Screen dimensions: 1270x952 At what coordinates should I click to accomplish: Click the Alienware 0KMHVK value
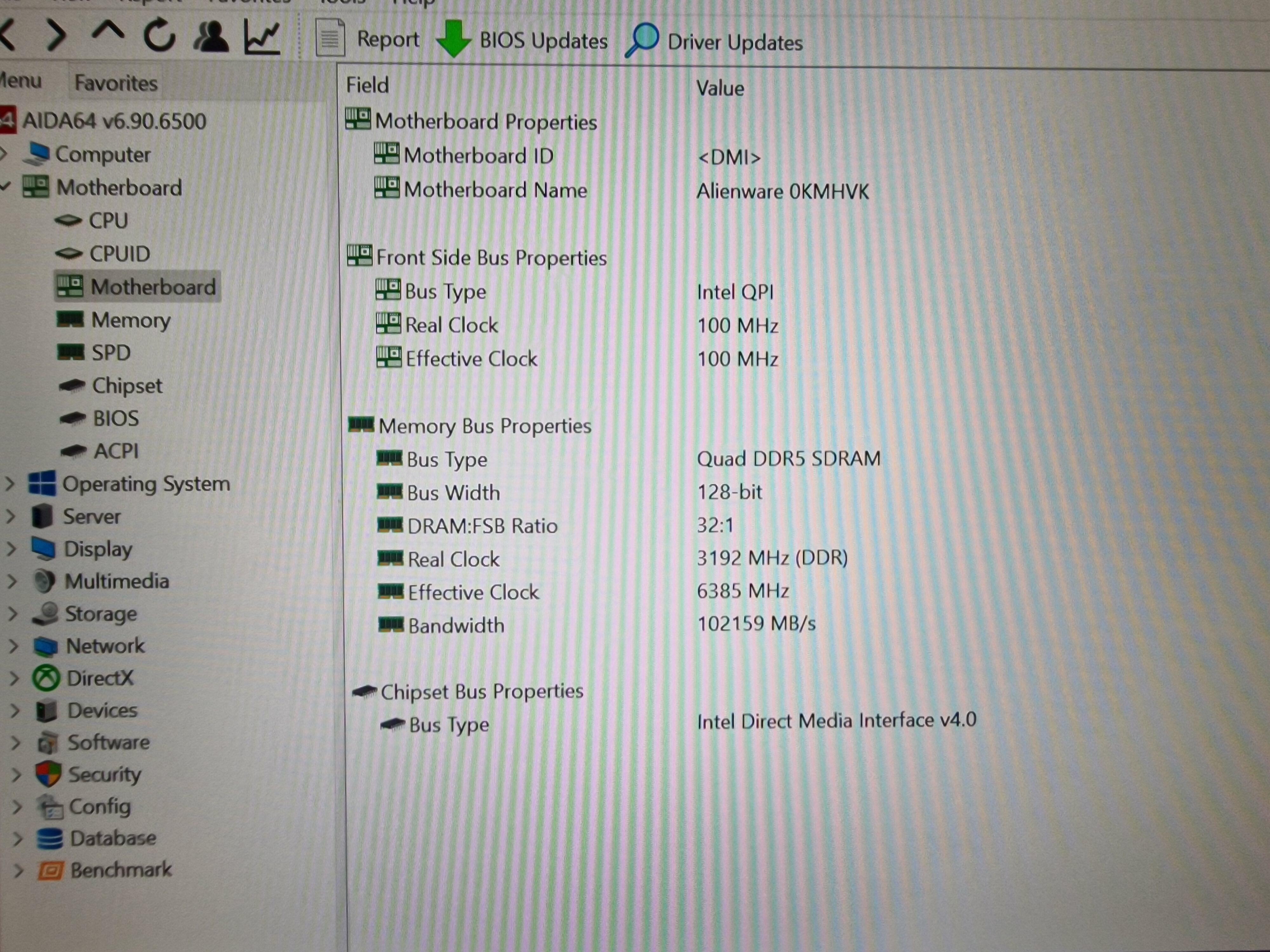(783, 191)
